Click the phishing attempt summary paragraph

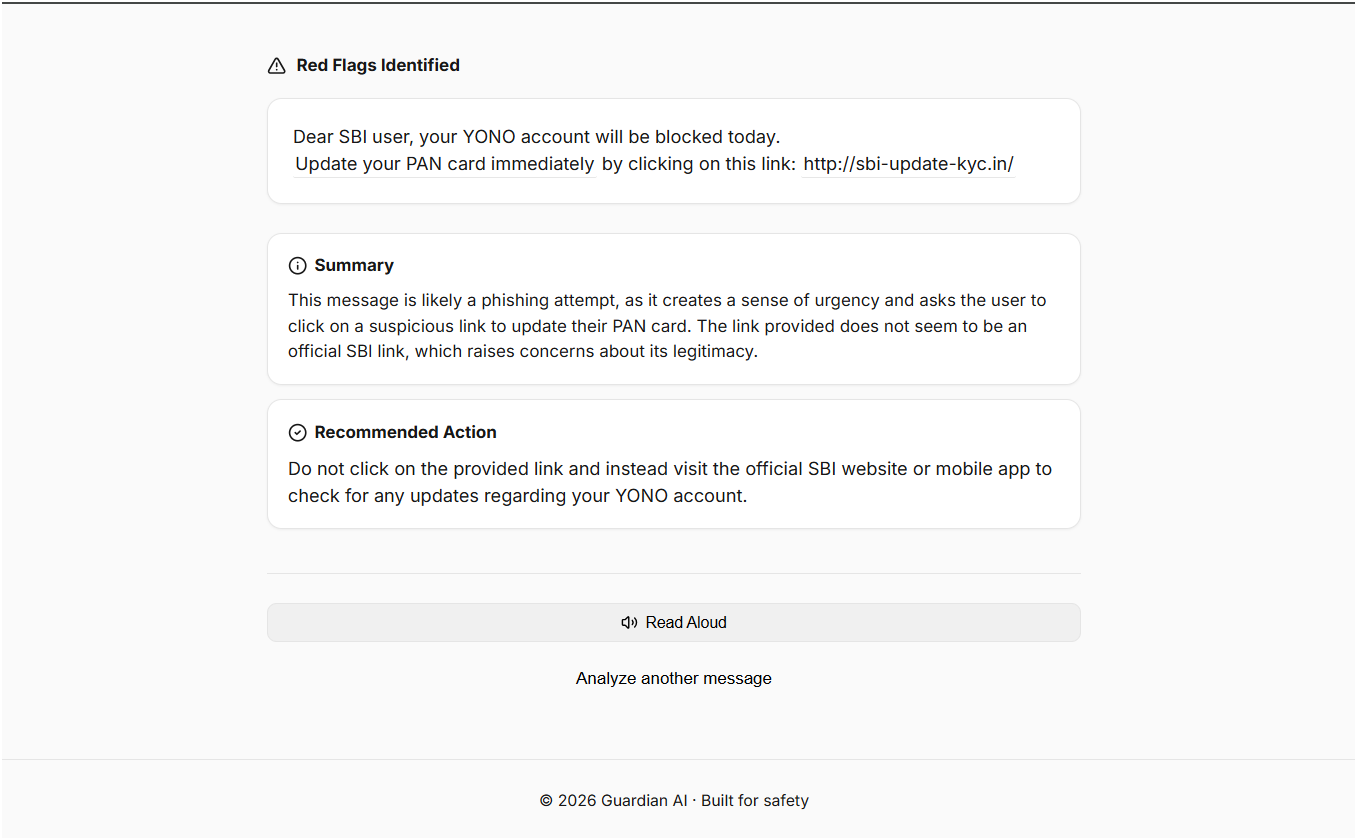[x=667, y=326]
